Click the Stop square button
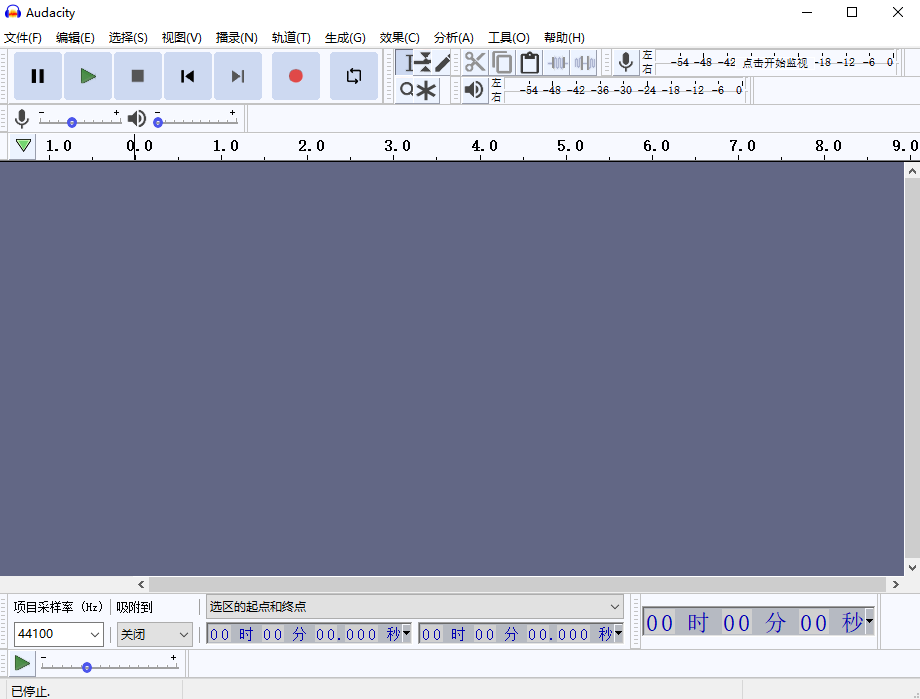920x699 pixels. point(138,76)
